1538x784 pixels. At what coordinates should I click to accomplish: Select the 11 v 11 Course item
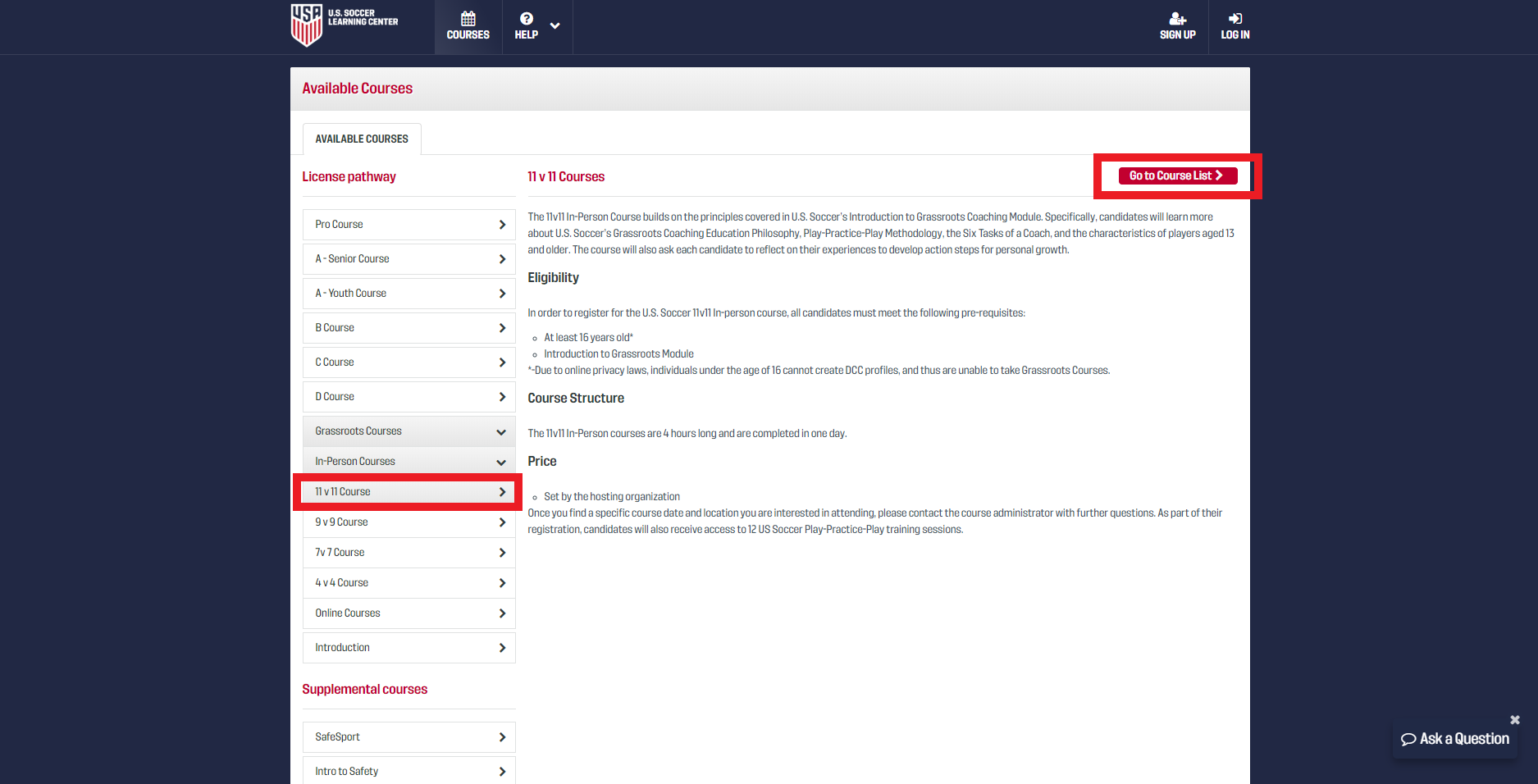pyautogui.click(x=409, y=492)
